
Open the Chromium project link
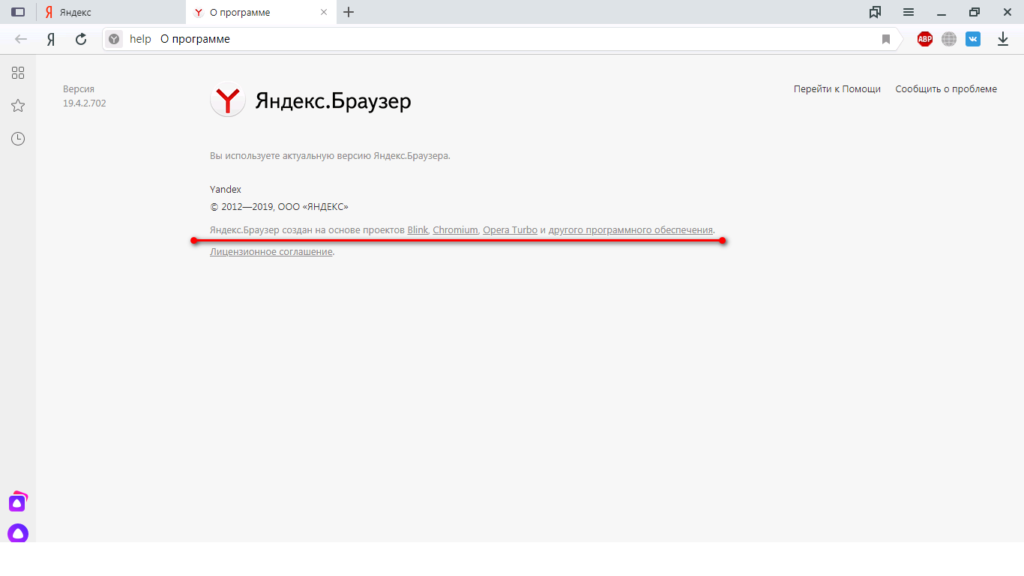[x=455, y=230]
